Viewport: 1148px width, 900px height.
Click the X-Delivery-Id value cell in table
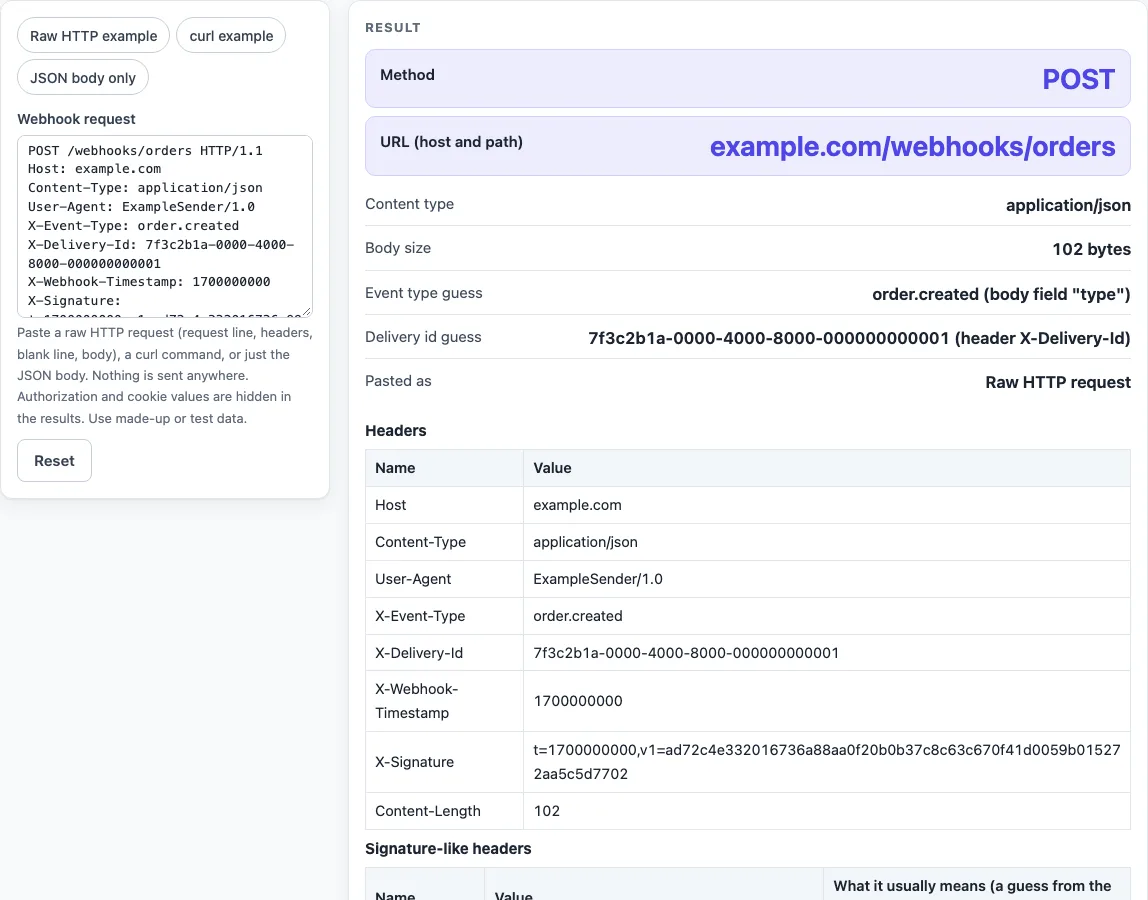(x=827, y=652)
